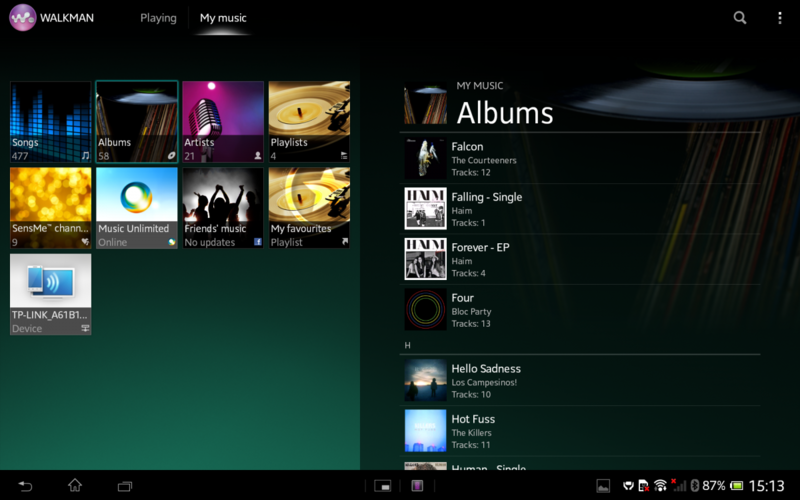Click 'The Courteeners' artist name
Screen dimensions: 800x500
tap(484, 160)
